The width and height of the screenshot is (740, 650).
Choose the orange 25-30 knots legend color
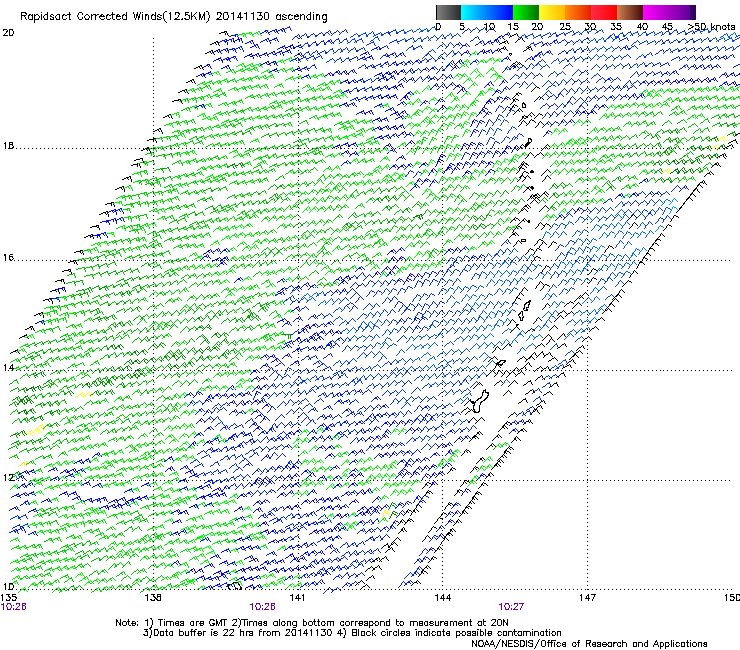point(578,12)
